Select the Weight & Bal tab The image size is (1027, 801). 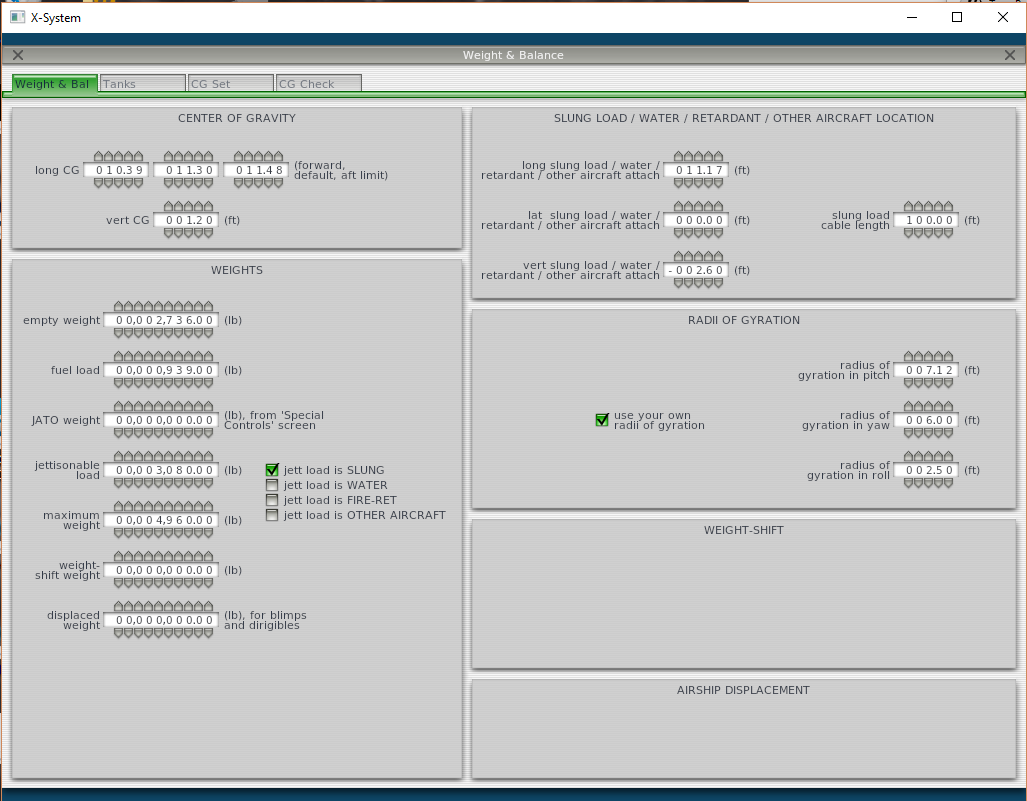click(55, 83)
